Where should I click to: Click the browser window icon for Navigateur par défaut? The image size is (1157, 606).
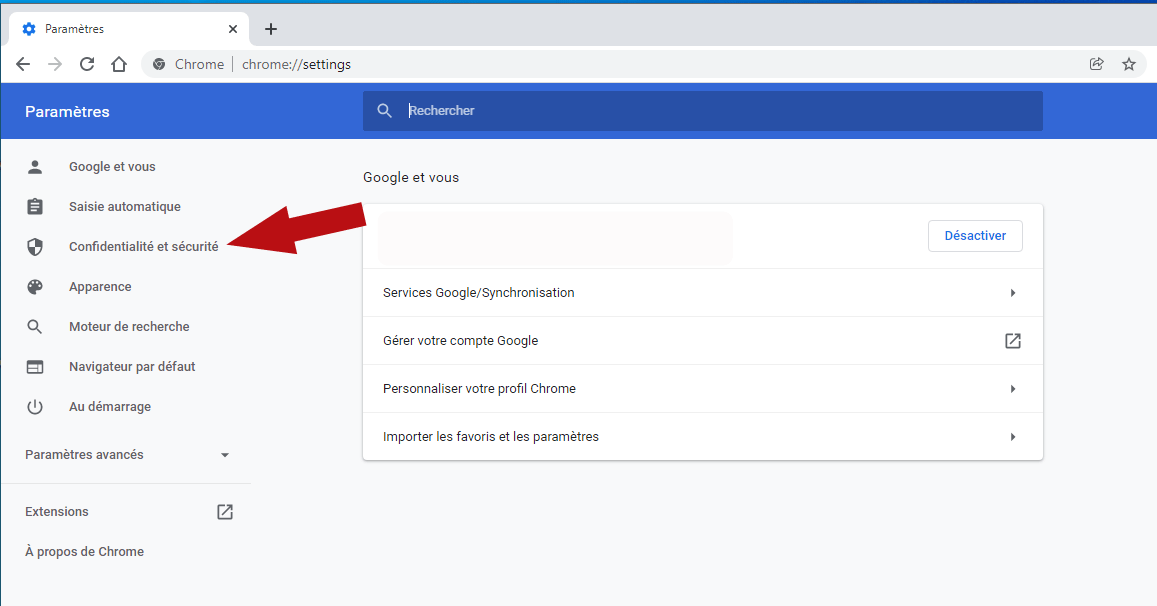coord(35,367)
